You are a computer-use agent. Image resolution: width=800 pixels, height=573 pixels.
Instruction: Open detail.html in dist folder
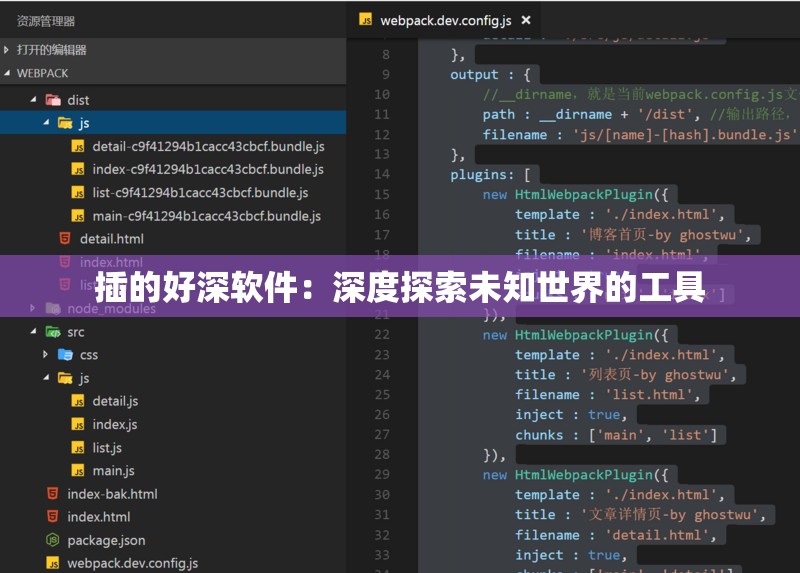coord(112,239)
